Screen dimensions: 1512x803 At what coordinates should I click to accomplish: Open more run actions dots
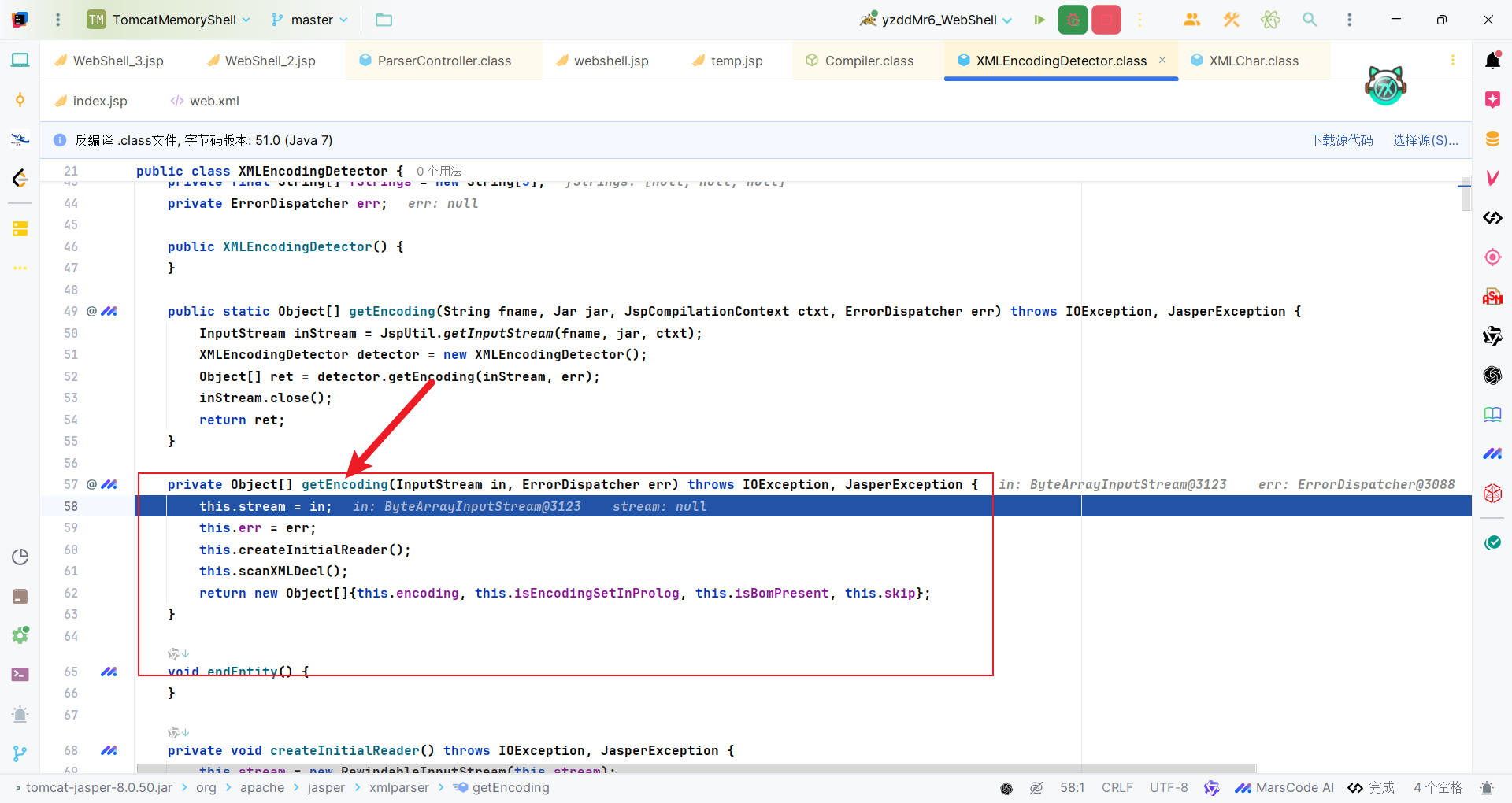(x=1140, y=20)
